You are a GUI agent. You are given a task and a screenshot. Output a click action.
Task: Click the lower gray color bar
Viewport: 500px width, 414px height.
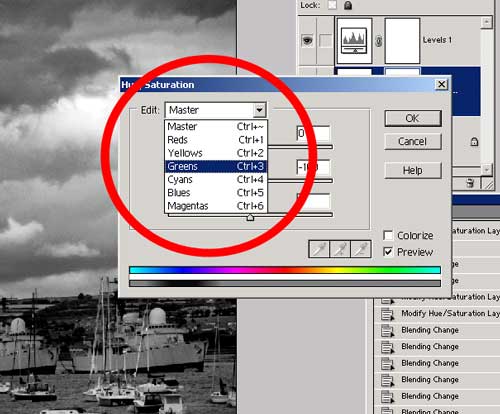point(285,283)
